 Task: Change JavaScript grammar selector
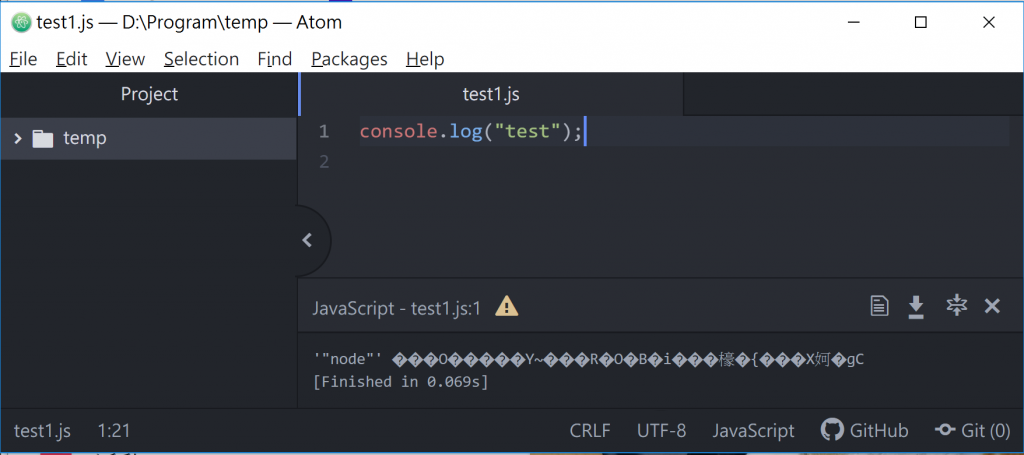point(754,431)
